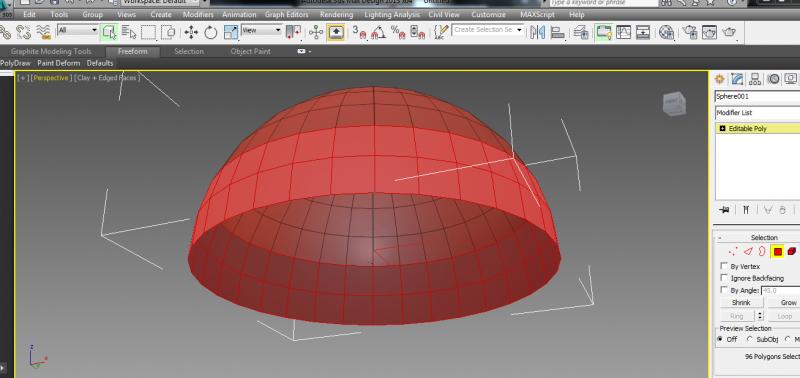Select SubObj preview selection radio

[749, 339]
